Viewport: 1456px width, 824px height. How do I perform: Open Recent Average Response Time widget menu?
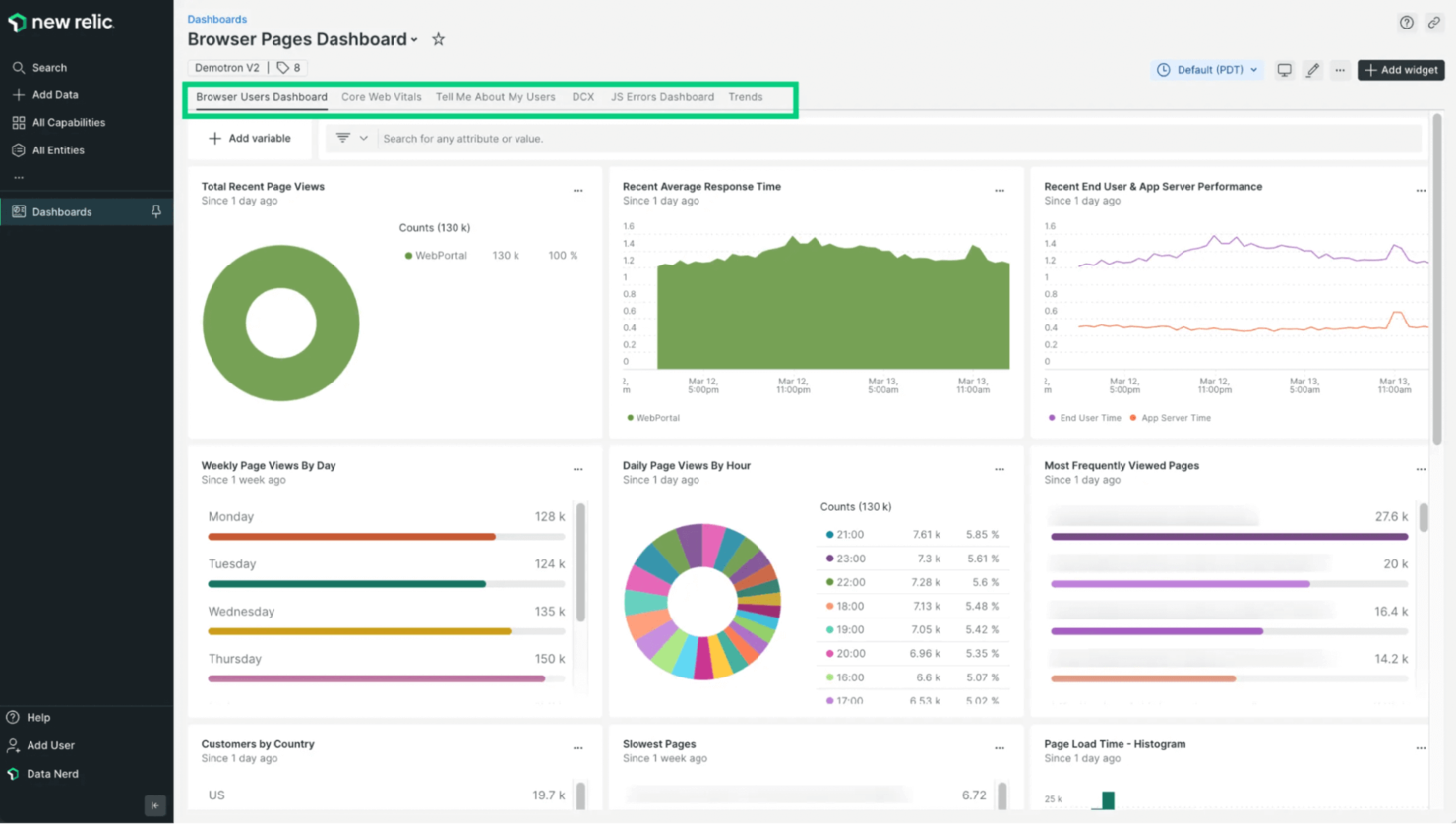coord(1000,191)
